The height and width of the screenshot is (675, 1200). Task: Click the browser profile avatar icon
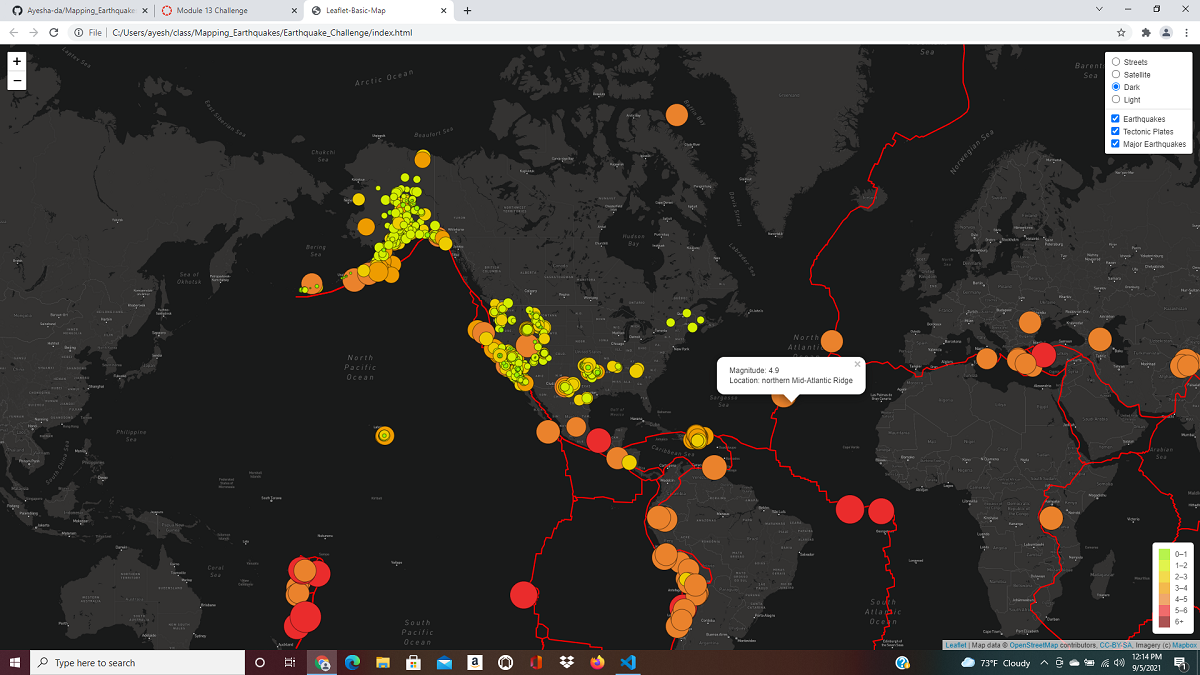(x=1167, y=32)
